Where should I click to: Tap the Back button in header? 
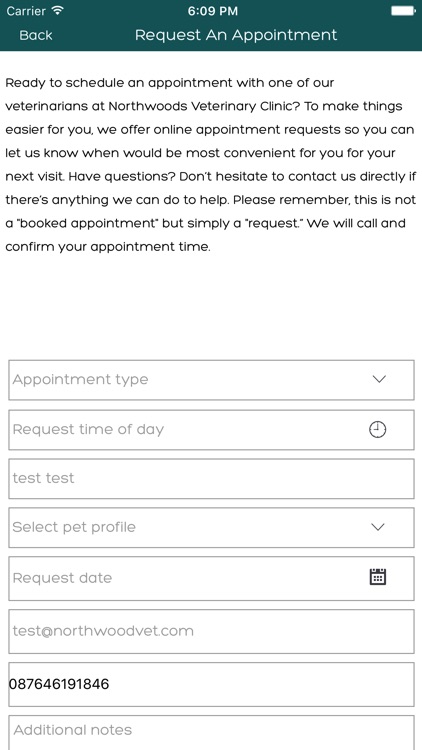pyautogui.click(x=35, y=35)
